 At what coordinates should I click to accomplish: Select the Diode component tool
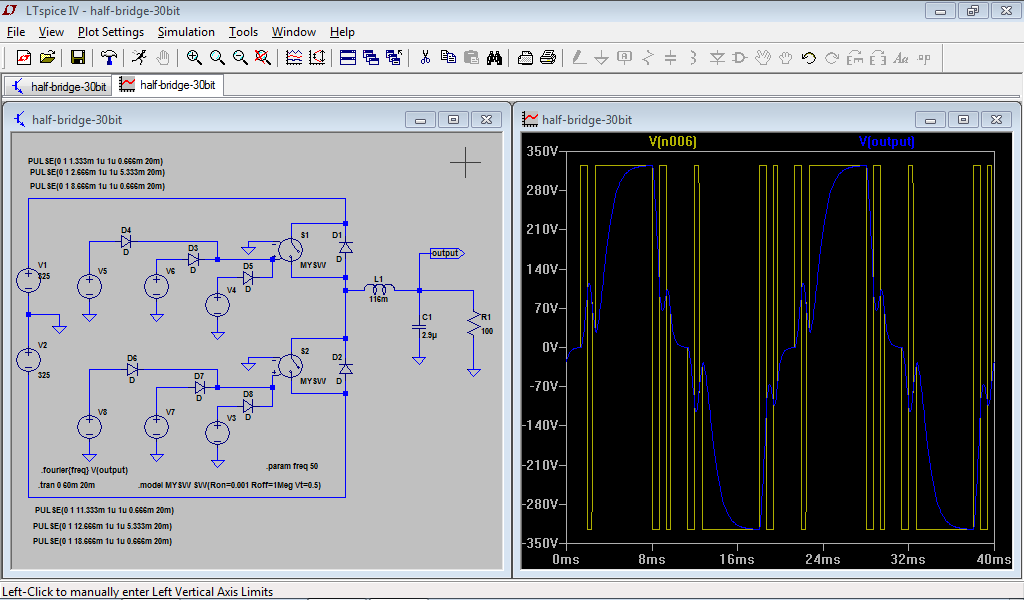[717, 58]
